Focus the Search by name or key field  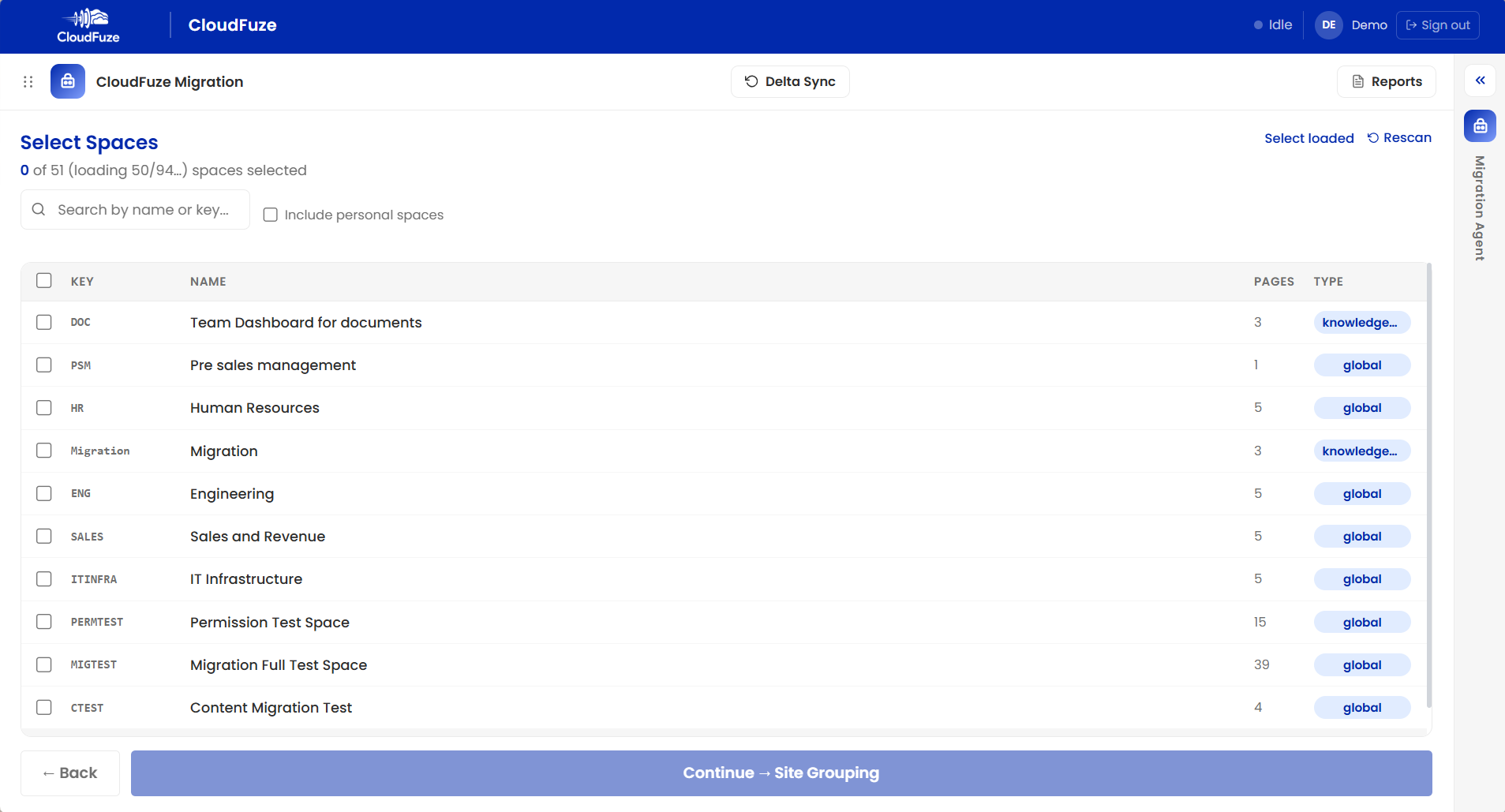[x=135, y=210]
